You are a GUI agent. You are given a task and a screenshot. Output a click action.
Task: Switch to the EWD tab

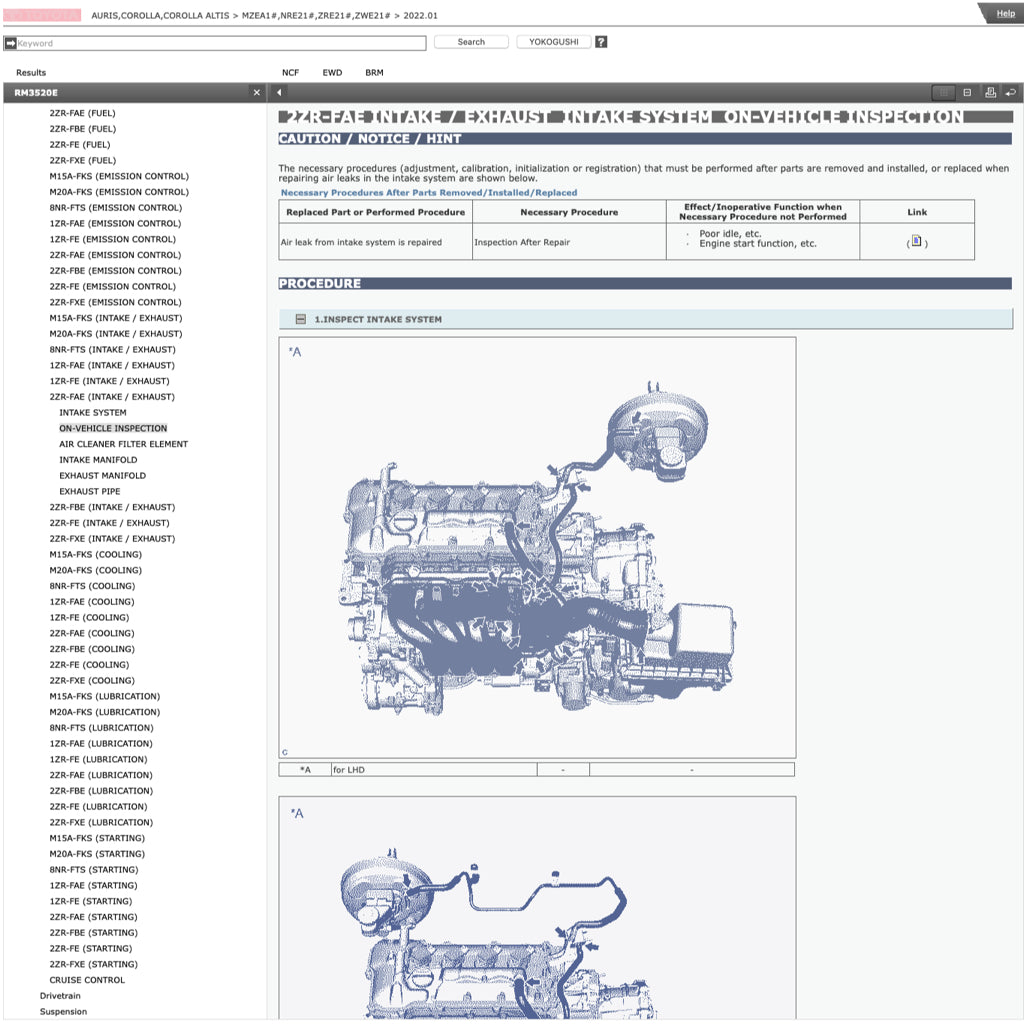(x=331, y=72)
